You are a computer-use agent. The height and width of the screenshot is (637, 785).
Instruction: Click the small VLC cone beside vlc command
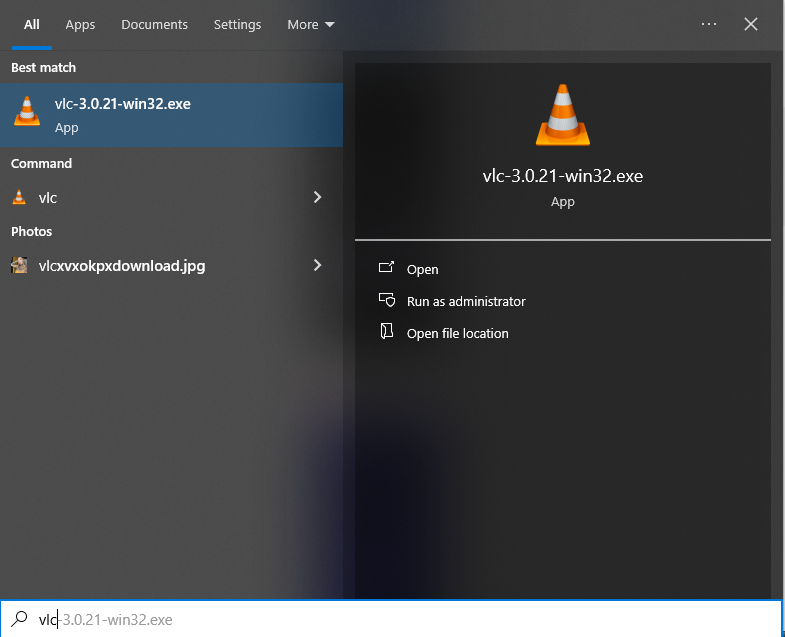pyautogui.click(x=19, y=197)
